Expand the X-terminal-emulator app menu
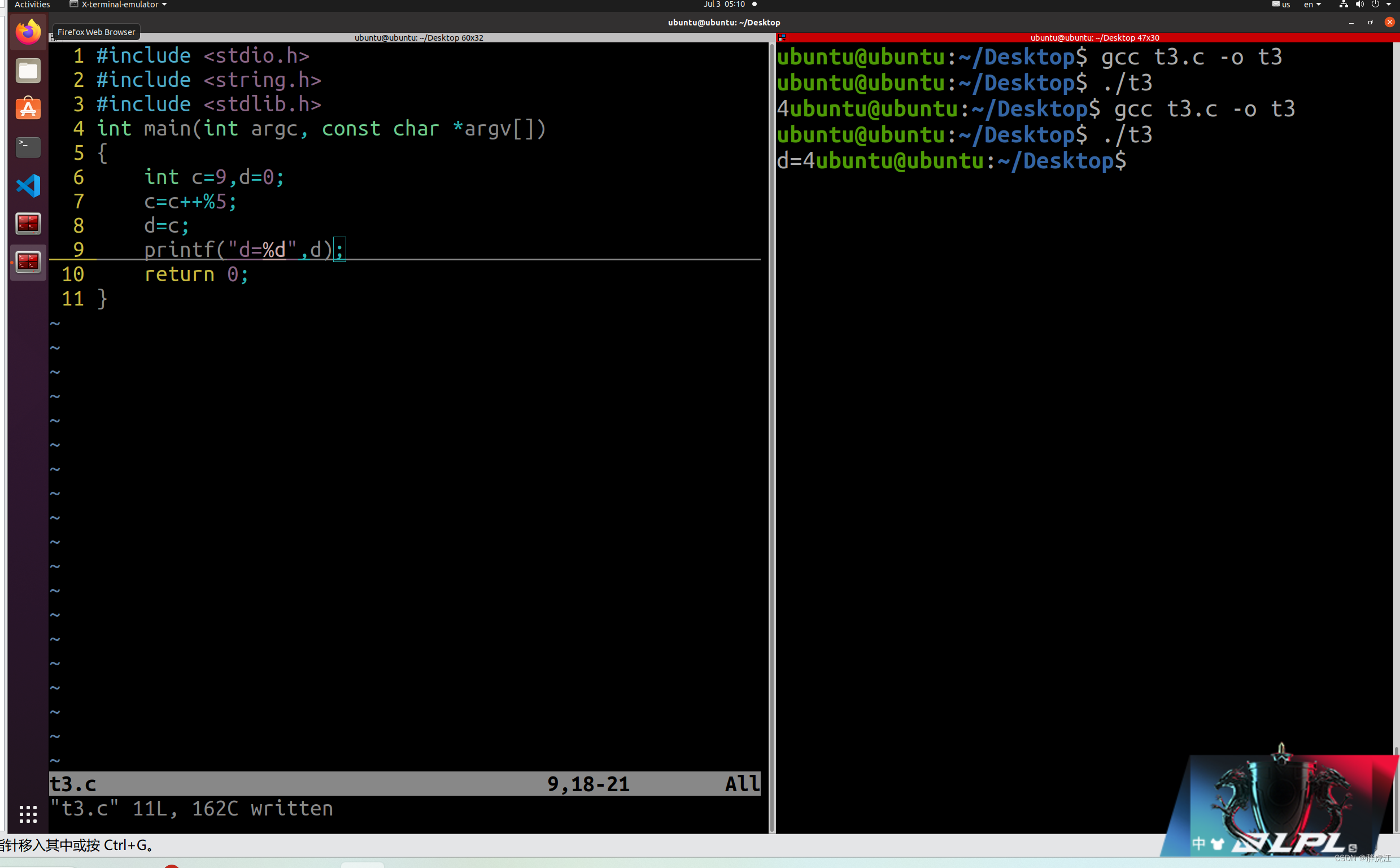This screenshot has width=1400, height=868. click(119, 5)
